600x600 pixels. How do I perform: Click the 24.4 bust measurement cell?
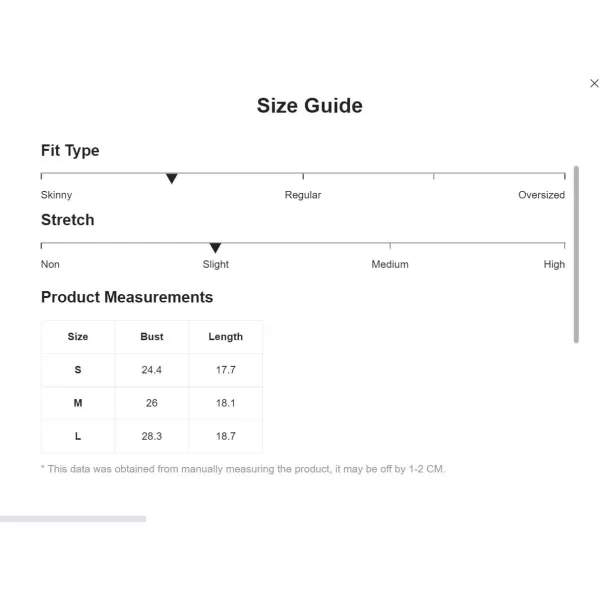(152, 370)
